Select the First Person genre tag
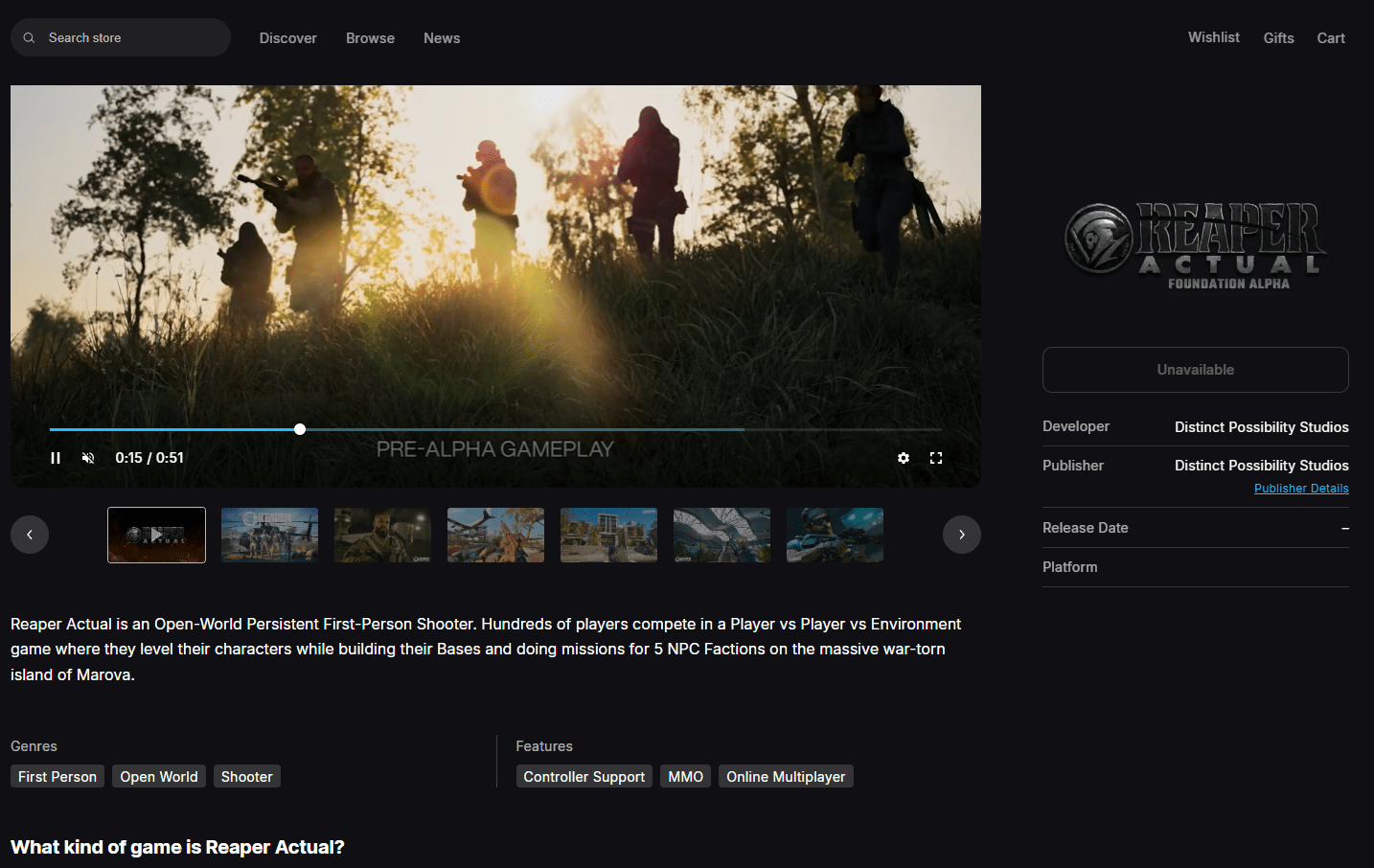 pos(57,776)
